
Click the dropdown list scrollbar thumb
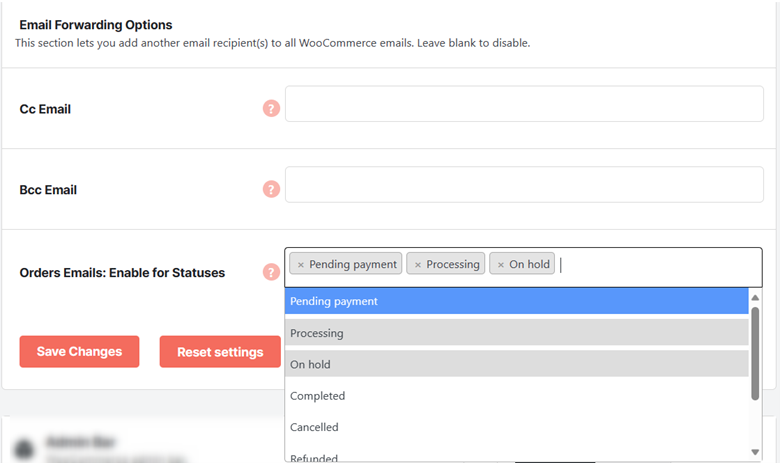pyautogui.click(x=755, y=354)
